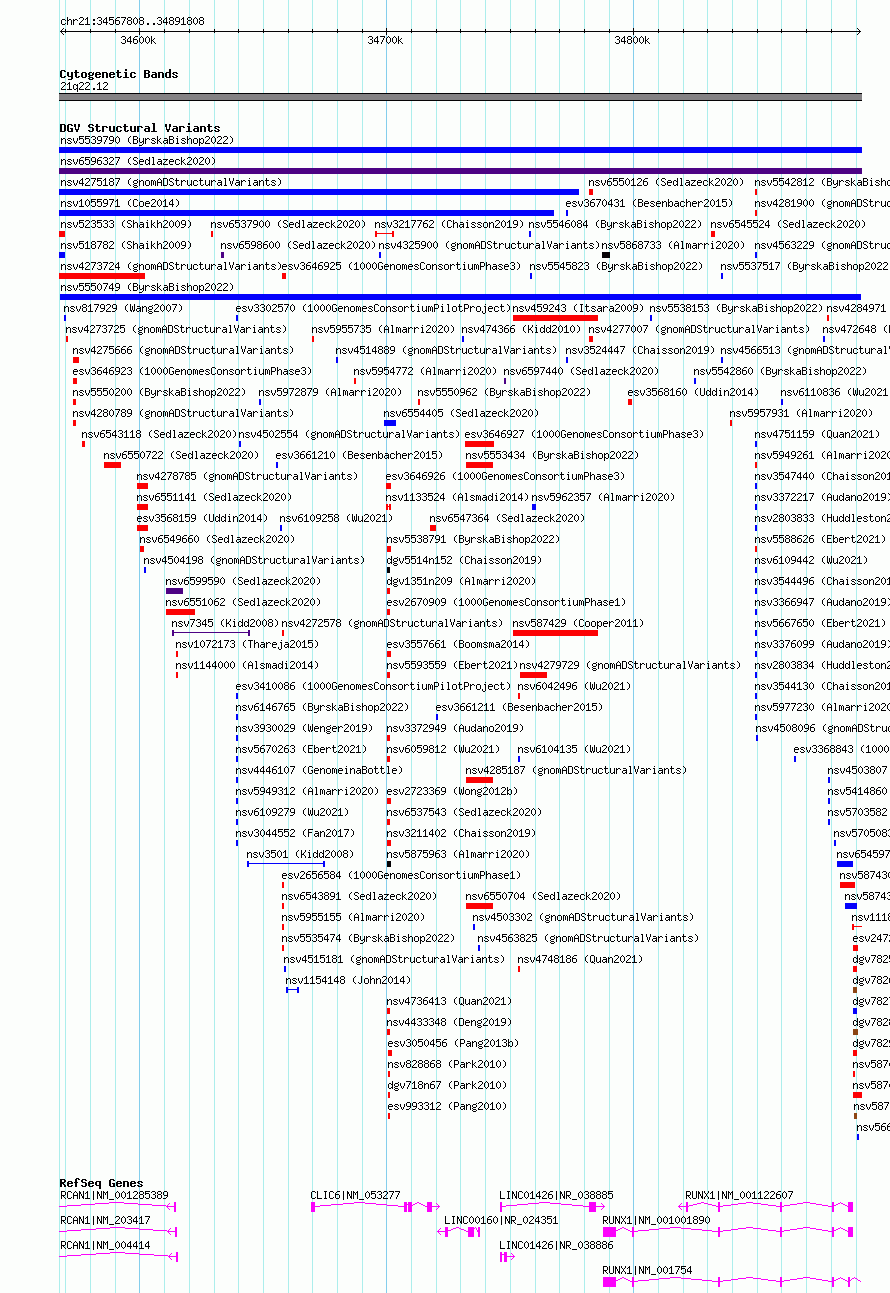Select the red bar under nsv459243 (Itsara2009)
Screen dimensions: 890x1293
(x=555, y=318)
